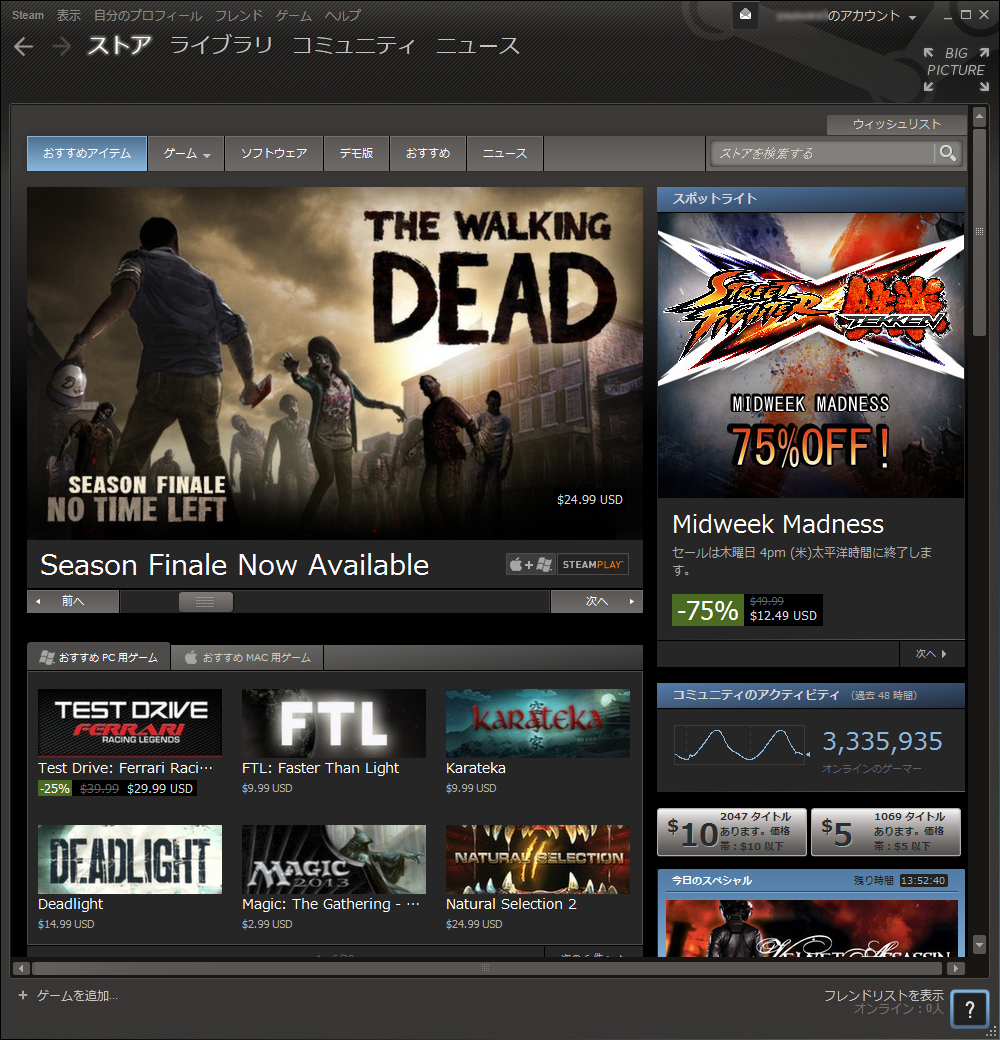Go to the ニュース main section
The height and width of the screenshot is (1040, 1000).
point(477,46)
